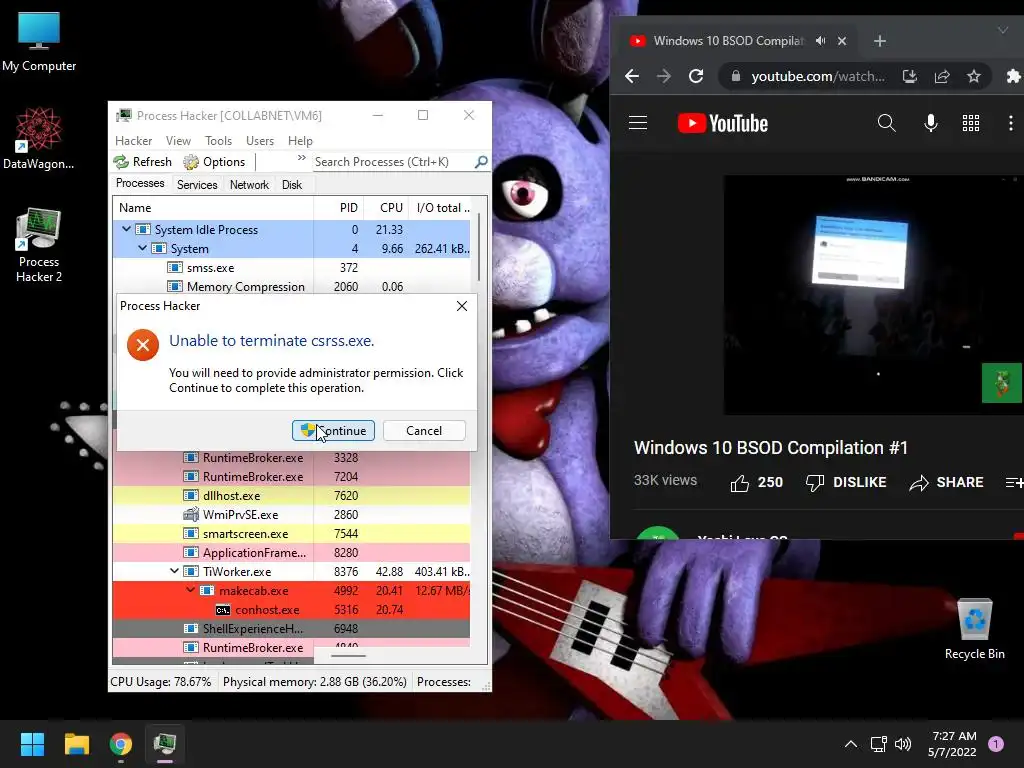
Task: Select the conhost.exe process row
Action: click(291, 609)
